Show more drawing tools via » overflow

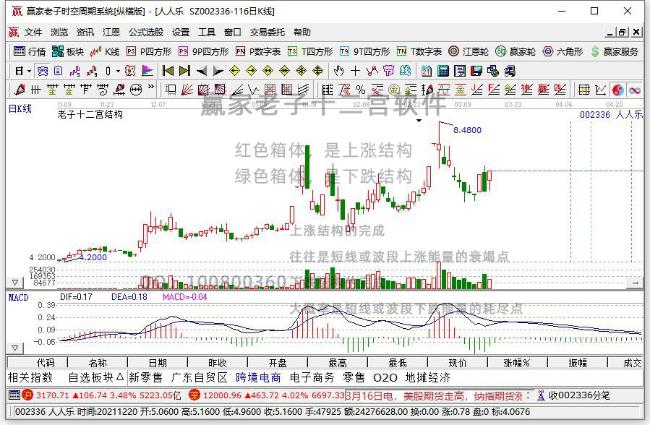click(151, 87)
